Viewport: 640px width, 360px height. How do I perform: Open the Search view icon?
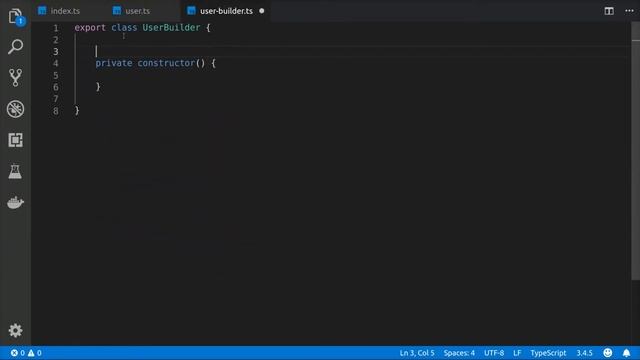[x=16, y=47]
